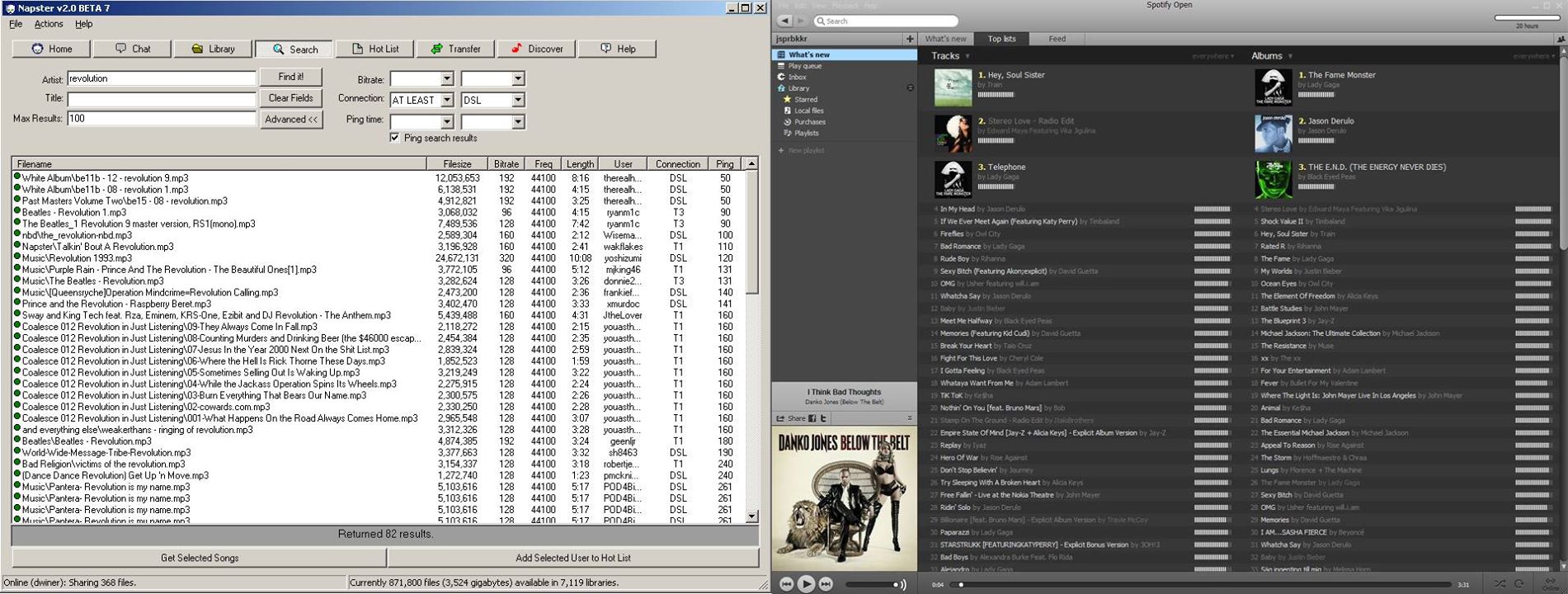Open the AT LEAST connection dropdown
This screenshot has height=594, width=1568.
click(x=421, y=100)
